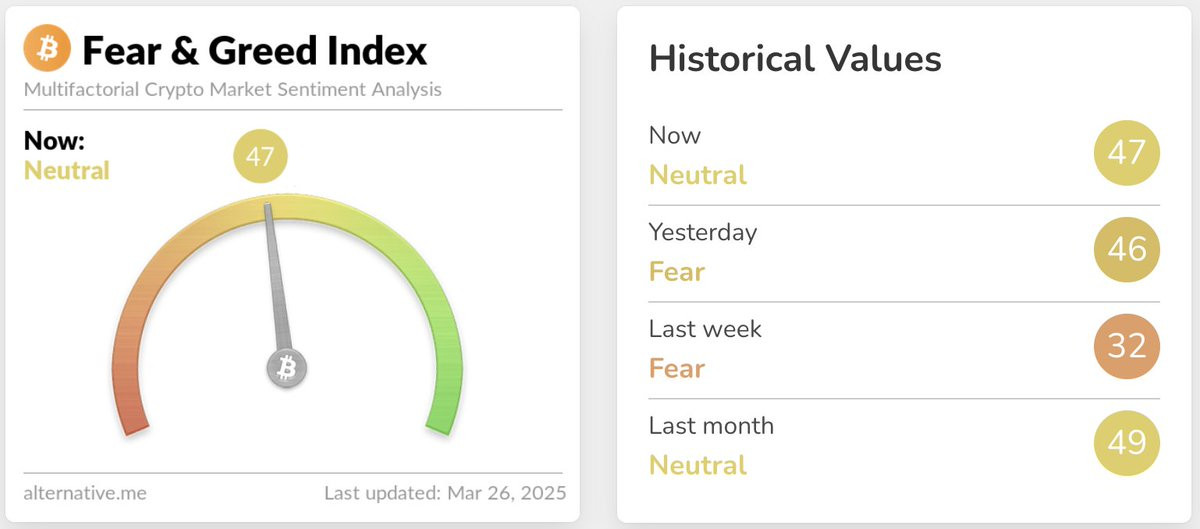Image resolution: width=1200 pixels, height=529 pixels.
Task: Click the Multifactorial Crypto Market Sentiment subtitle
Action: (232, 90)
